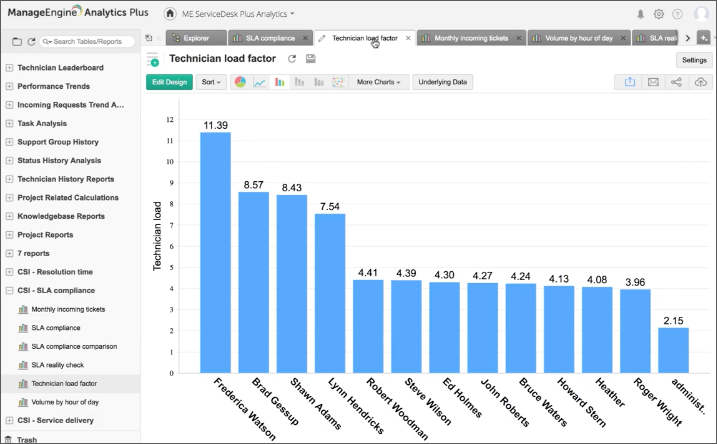This screenshot has width=717, height=444.
Task: Open the More Charts dropdown
Action: (x=378, y=82)
